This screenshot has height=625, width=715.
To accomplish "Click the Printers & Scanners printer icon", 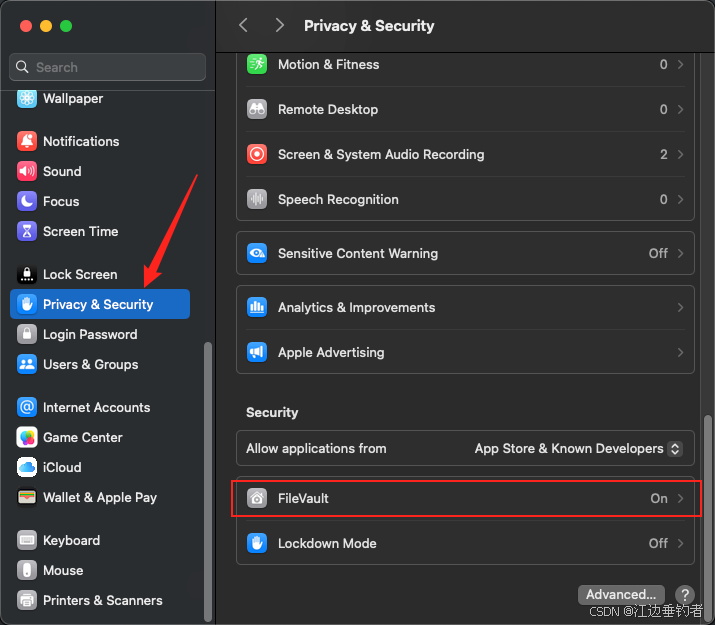I will click(27, 600).
